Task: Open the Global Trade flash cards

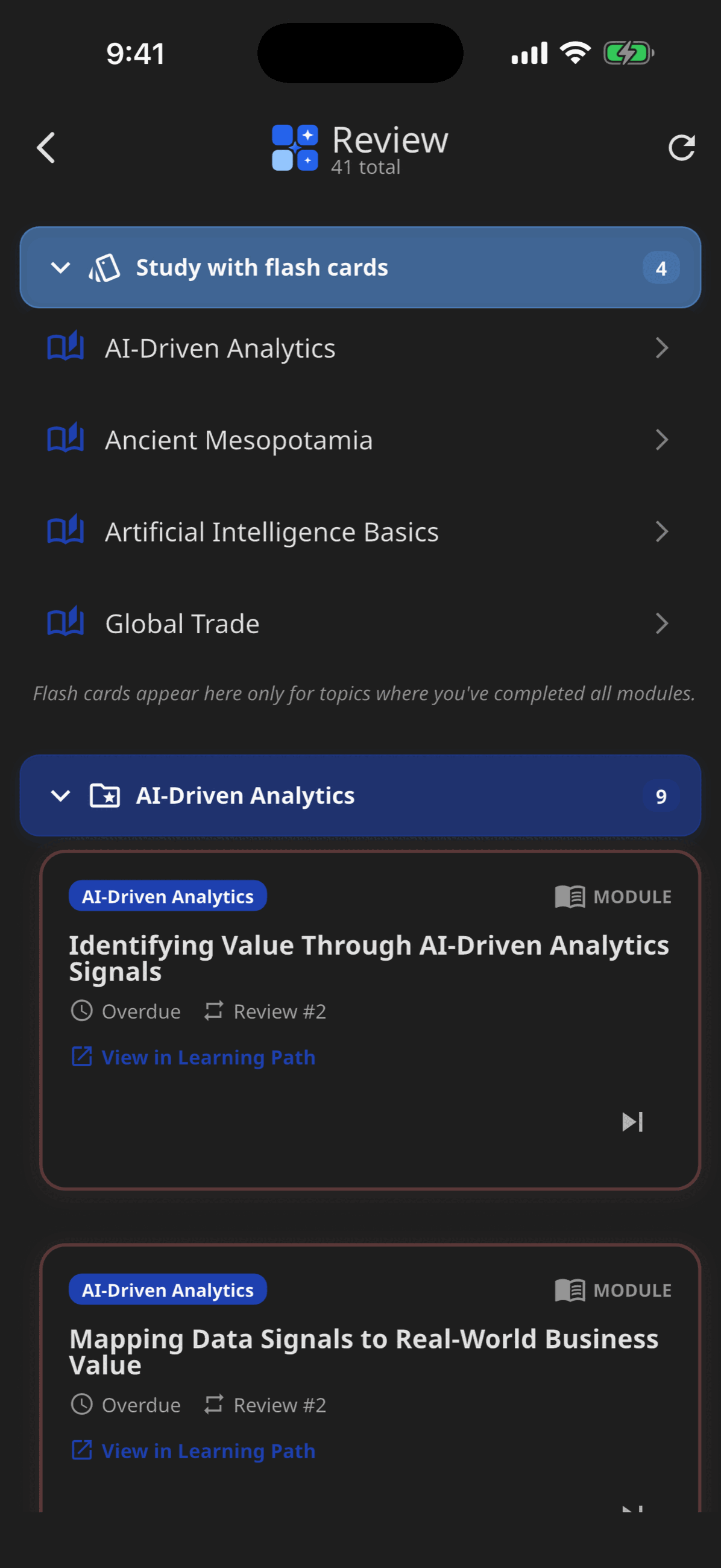Action: 360,624
